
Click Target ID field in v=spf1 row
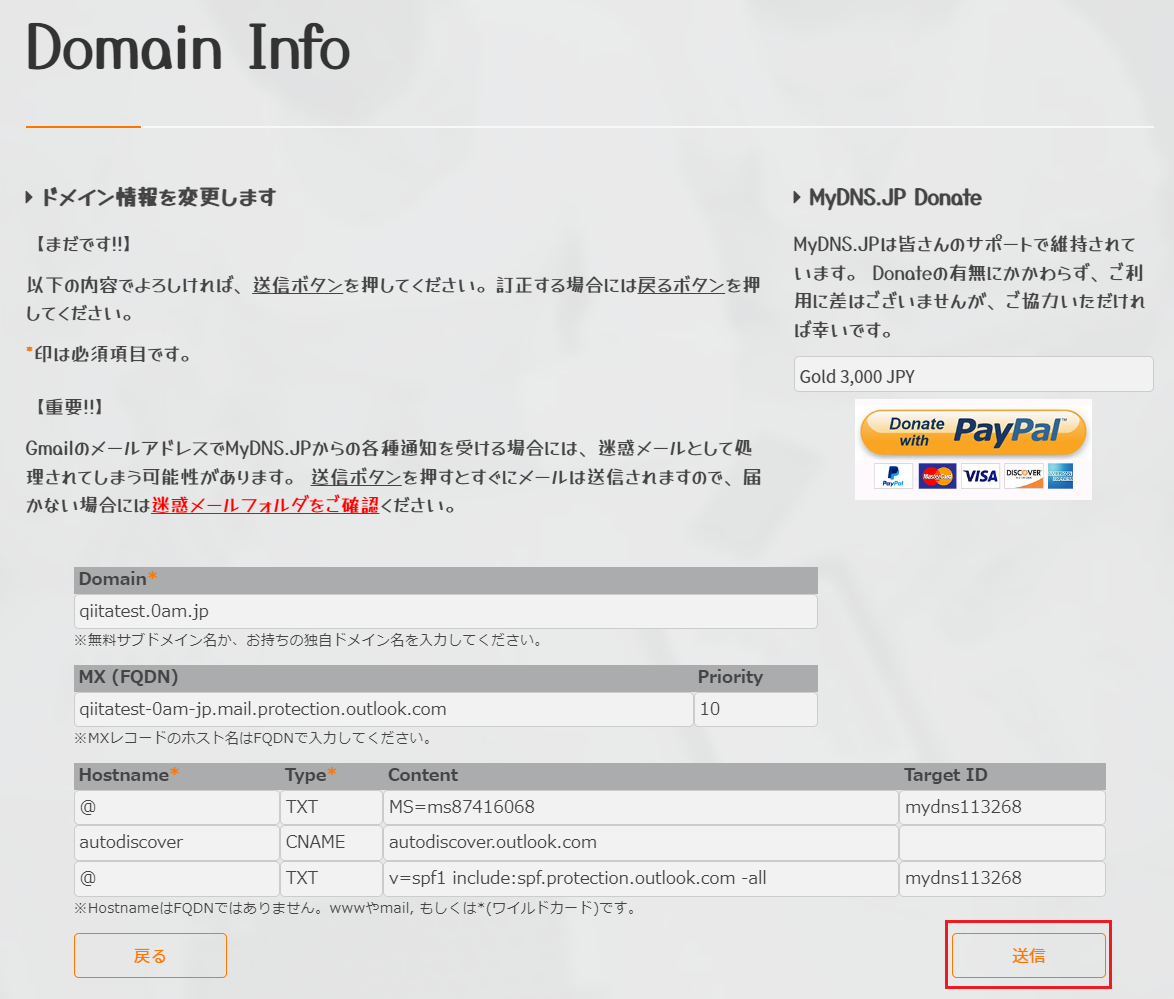[1002, 878]
